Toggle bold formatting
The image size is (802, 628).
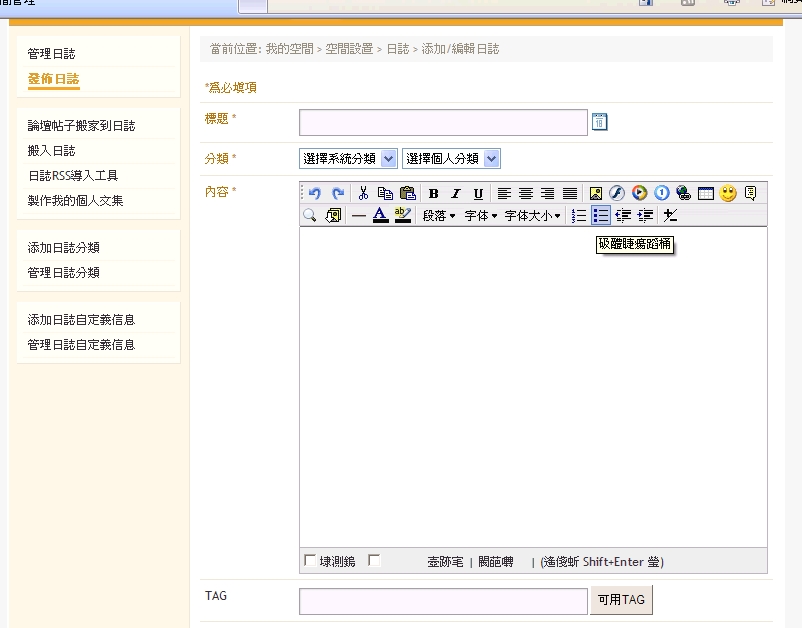coord(433,193)
